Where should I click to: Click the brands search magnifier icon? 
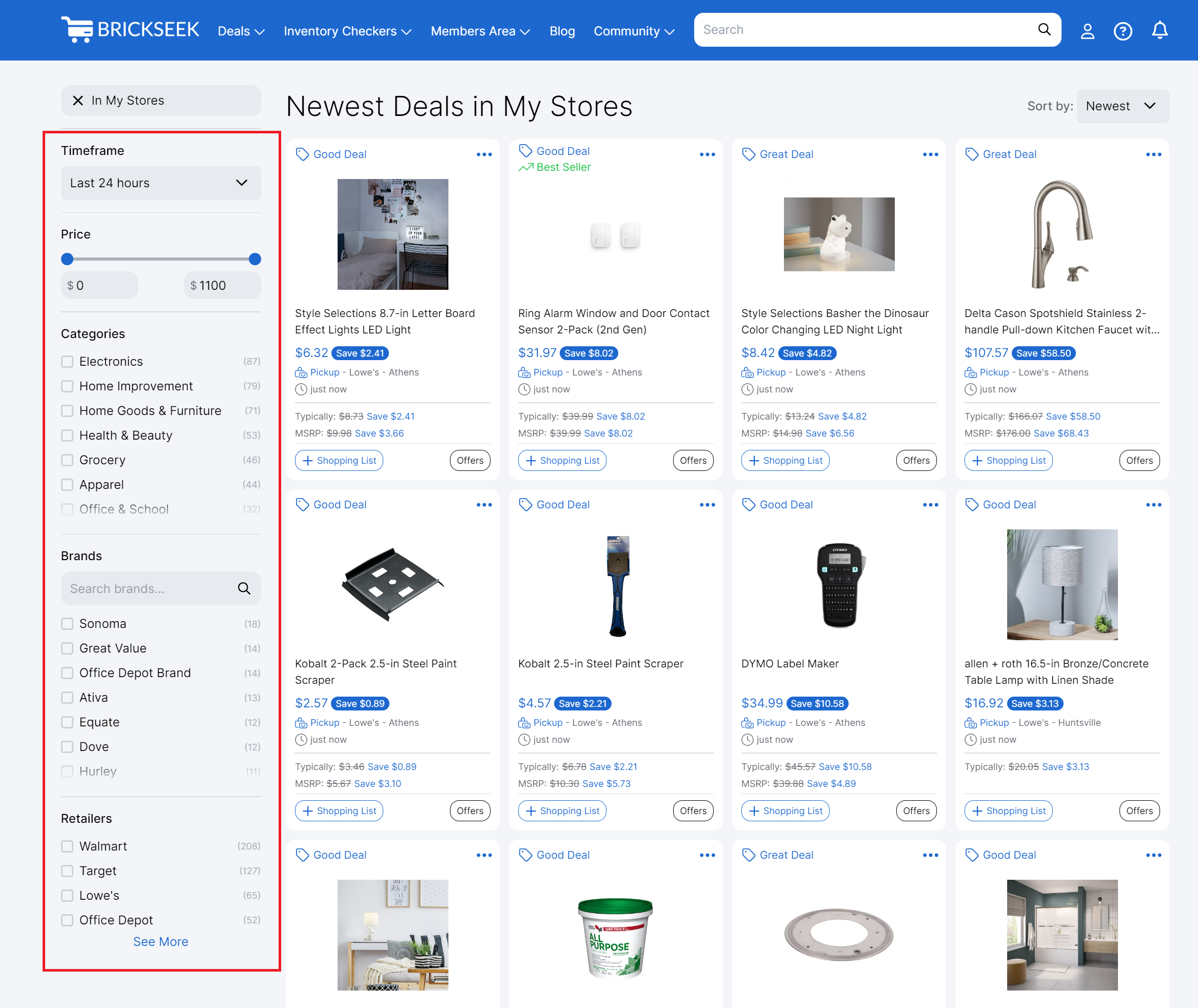pyautogui.click(x=244, y=588)
